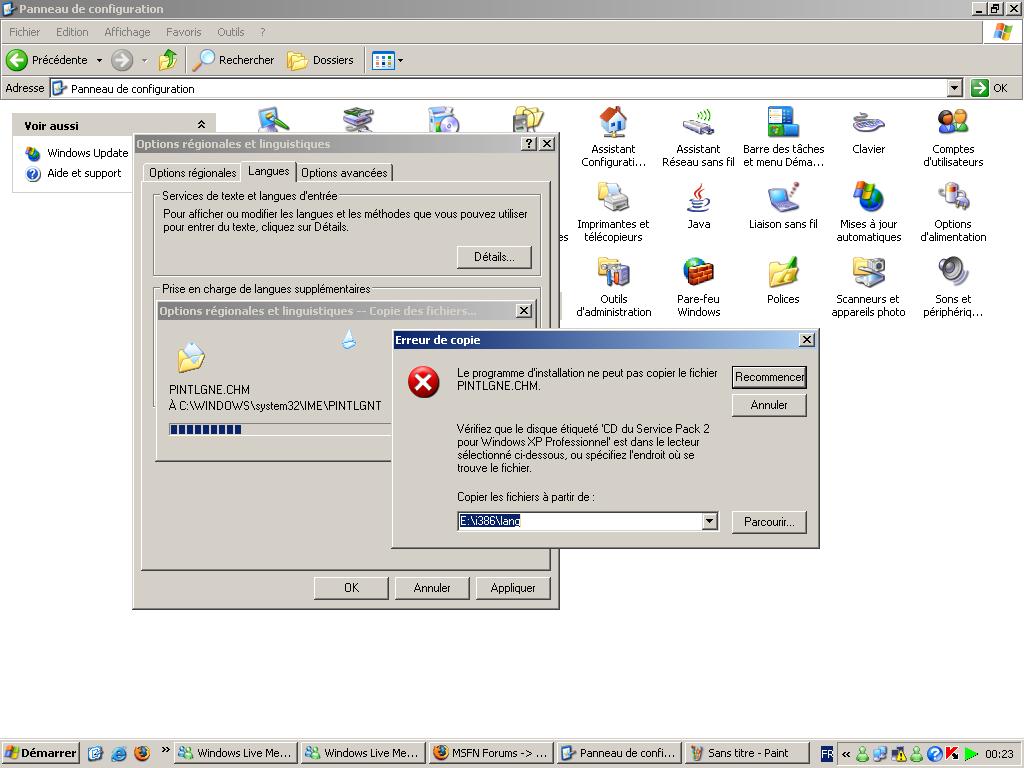Launch Internet Explorer from quick launch
The image size is (1024, 768).
pyautogui.click(x=119, y=753)
